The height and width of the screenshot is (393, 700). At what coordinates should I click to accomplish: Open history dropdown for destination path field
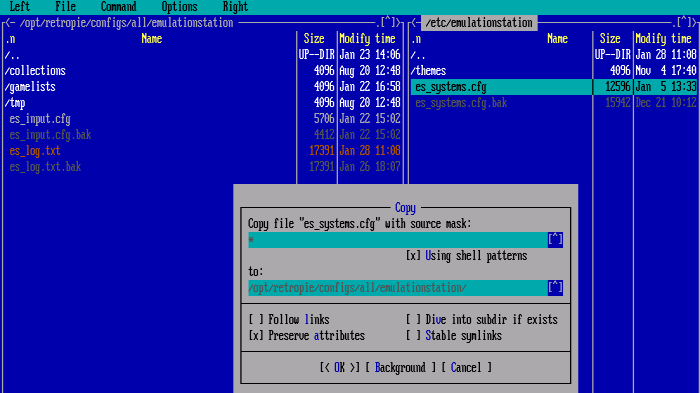555,288
